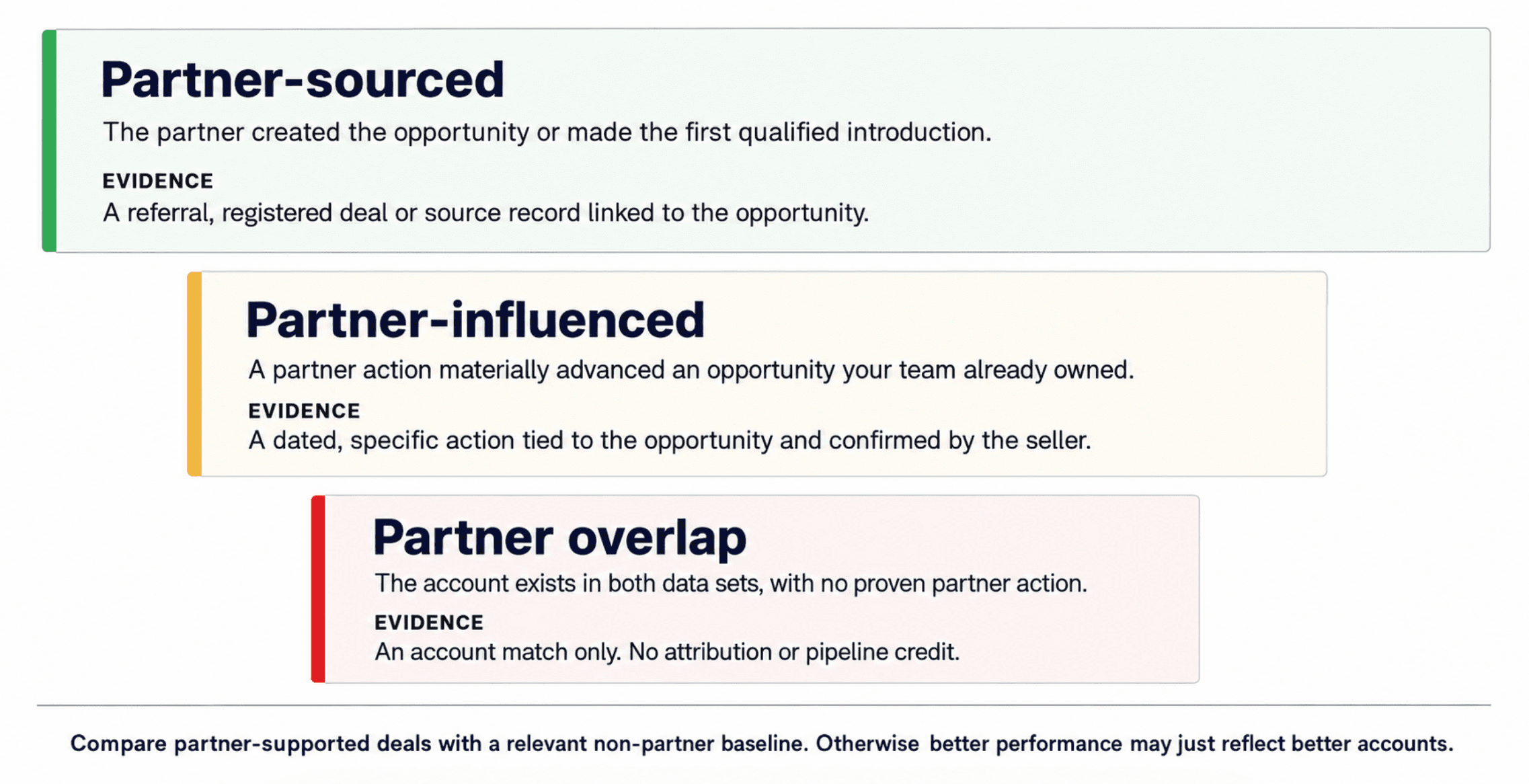Select the red accent bar on Partner overlap card
Viewport: 1529px width, 784px height.
coord(318,589)
